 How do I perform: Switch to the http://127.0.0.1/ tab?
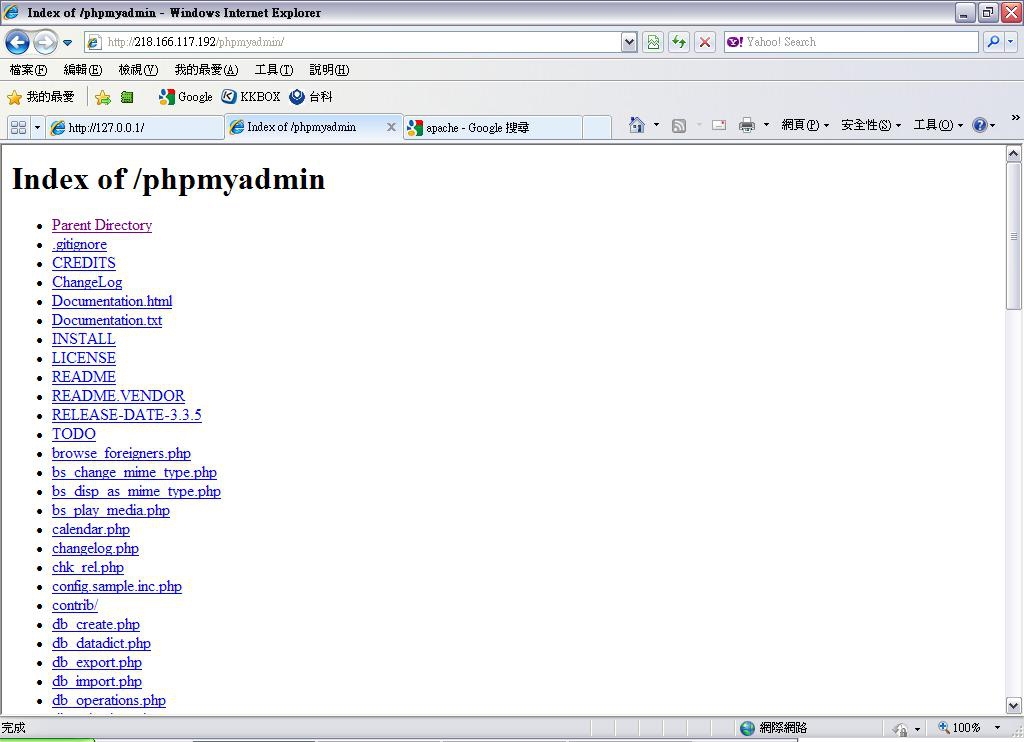pos(135,127)
